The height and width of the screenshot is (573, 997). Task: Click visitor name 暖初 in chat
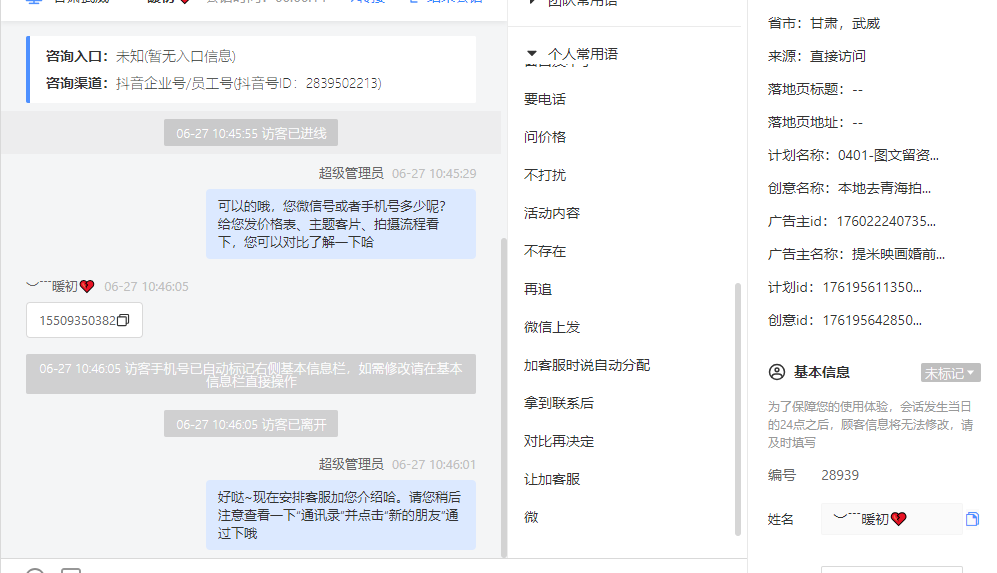60,286
